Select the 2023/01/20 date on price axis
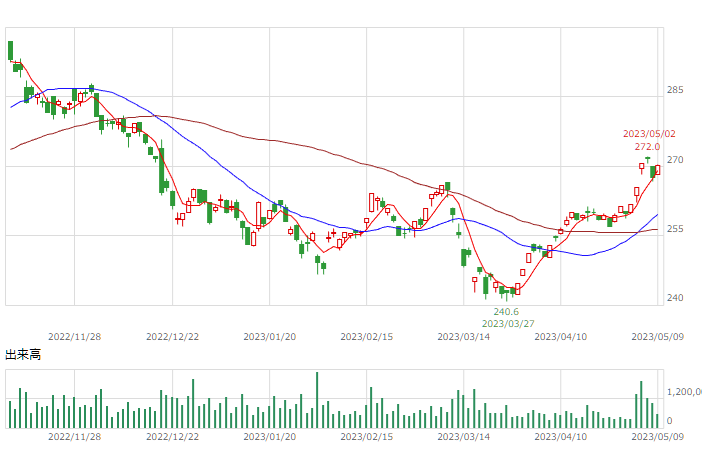 pos(270,337)
